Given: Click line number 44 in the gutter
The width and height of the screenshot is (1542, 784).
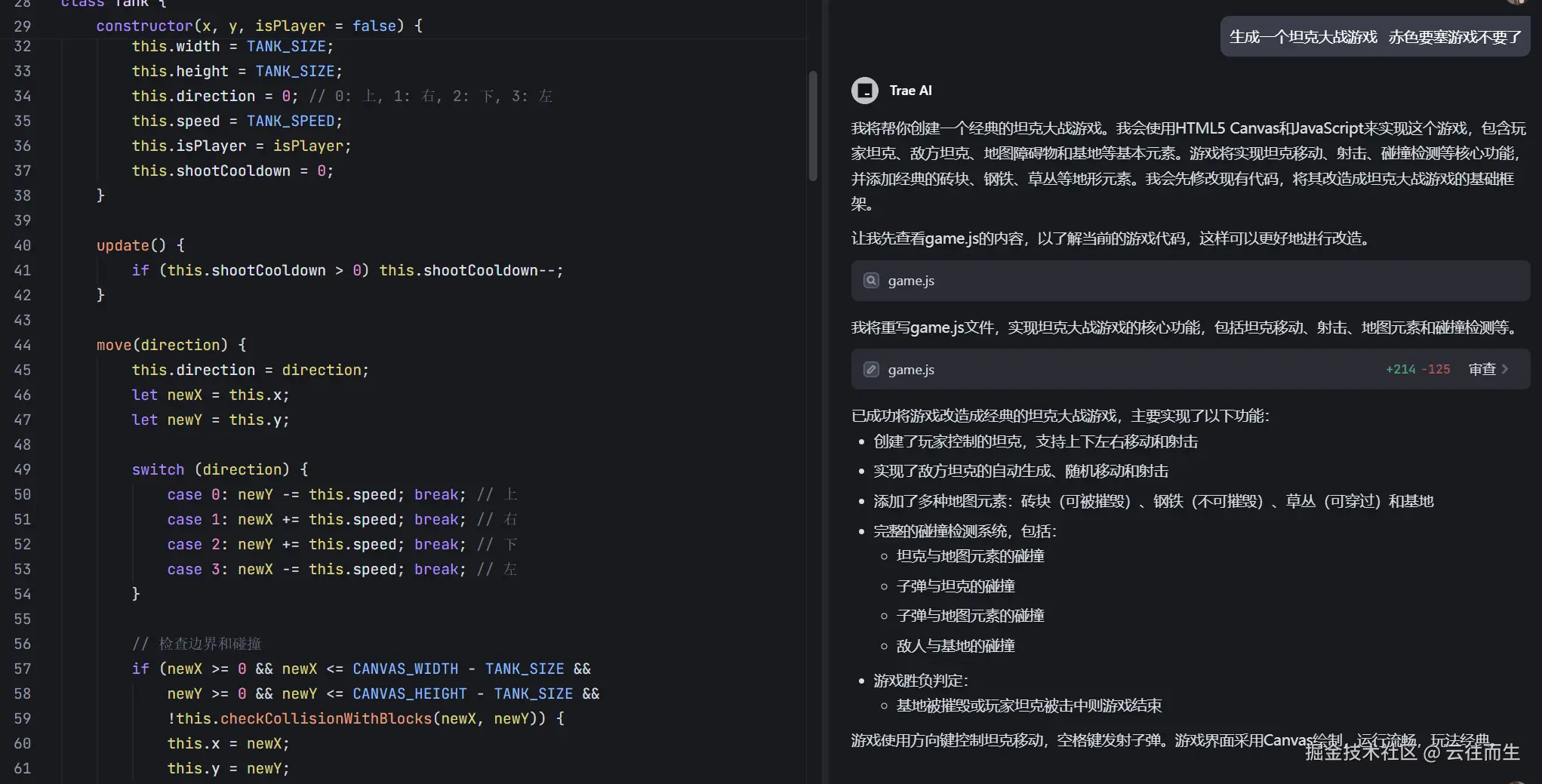Looking at the screenshot, I should tap(23, 345).
